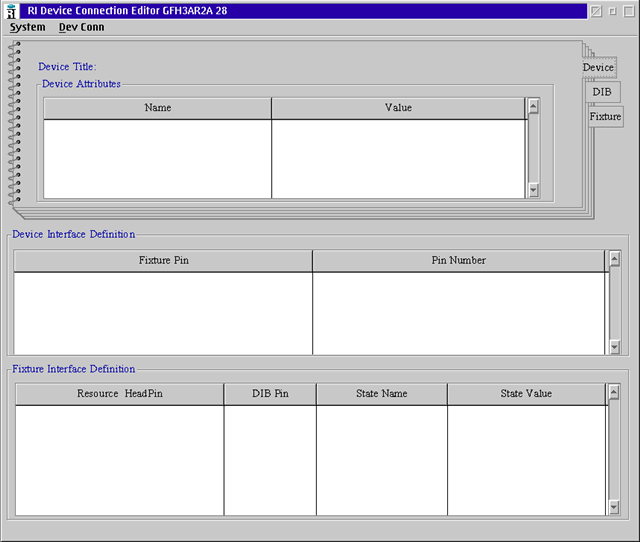Click the State Name column header
The height and width of the screenshot is (542, 640).
pyautogui.click(x=382, y=394)
